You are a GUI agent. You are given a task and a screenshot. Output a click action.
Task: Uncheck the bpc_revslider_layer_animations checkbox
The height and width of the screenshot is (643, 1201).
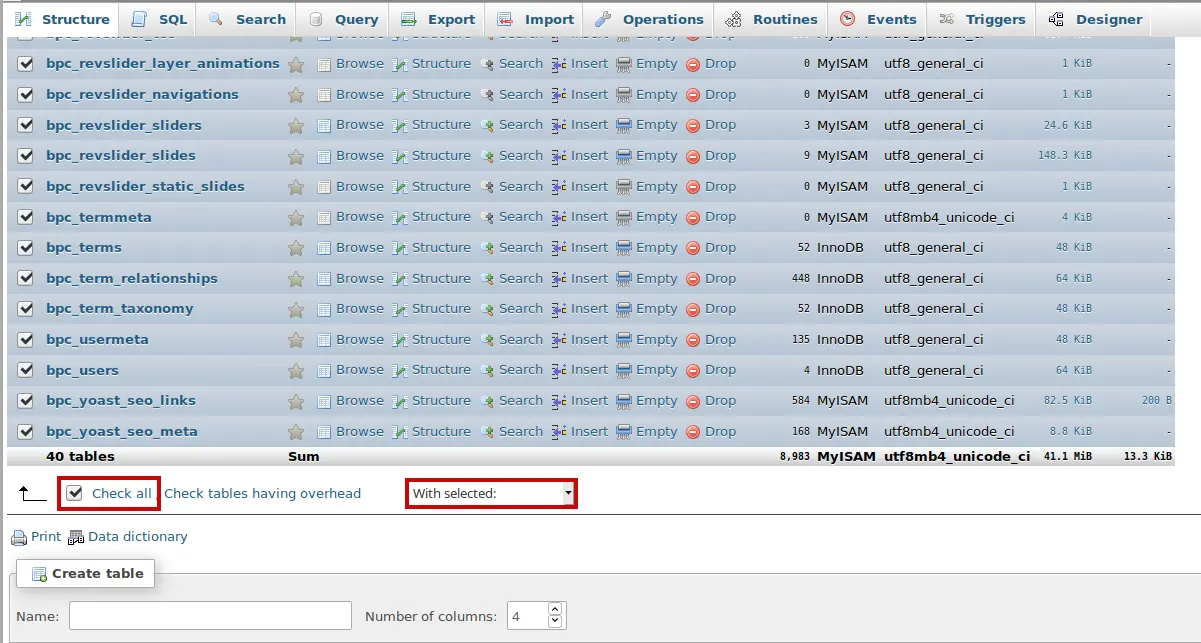[x=26, y=64]
